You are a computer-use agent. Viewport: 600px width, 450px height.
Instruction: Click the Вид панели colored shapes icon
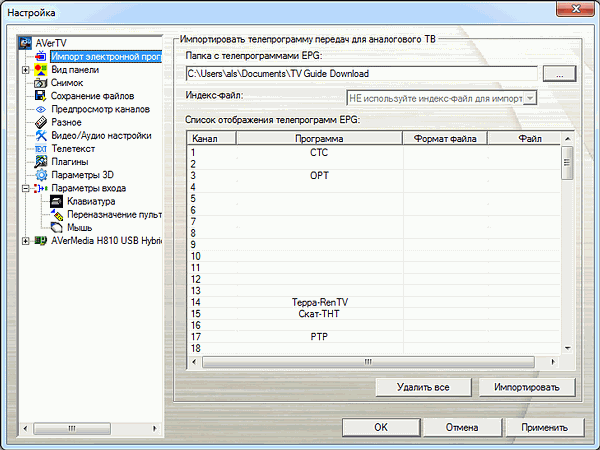(41, 70)
